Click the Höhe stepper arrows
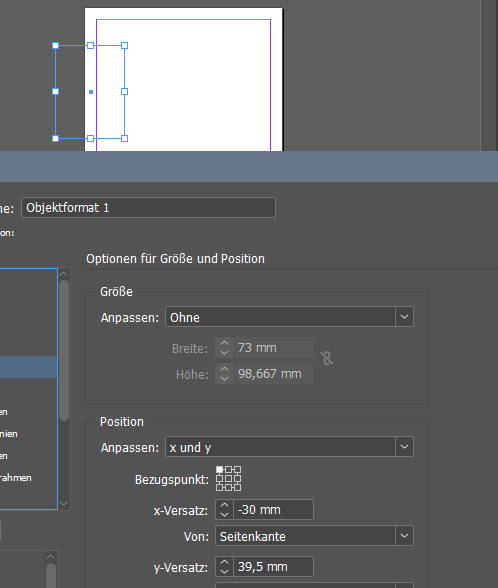Image resolution: width=498 pixels, height=588 pixels. pos(224,374)
